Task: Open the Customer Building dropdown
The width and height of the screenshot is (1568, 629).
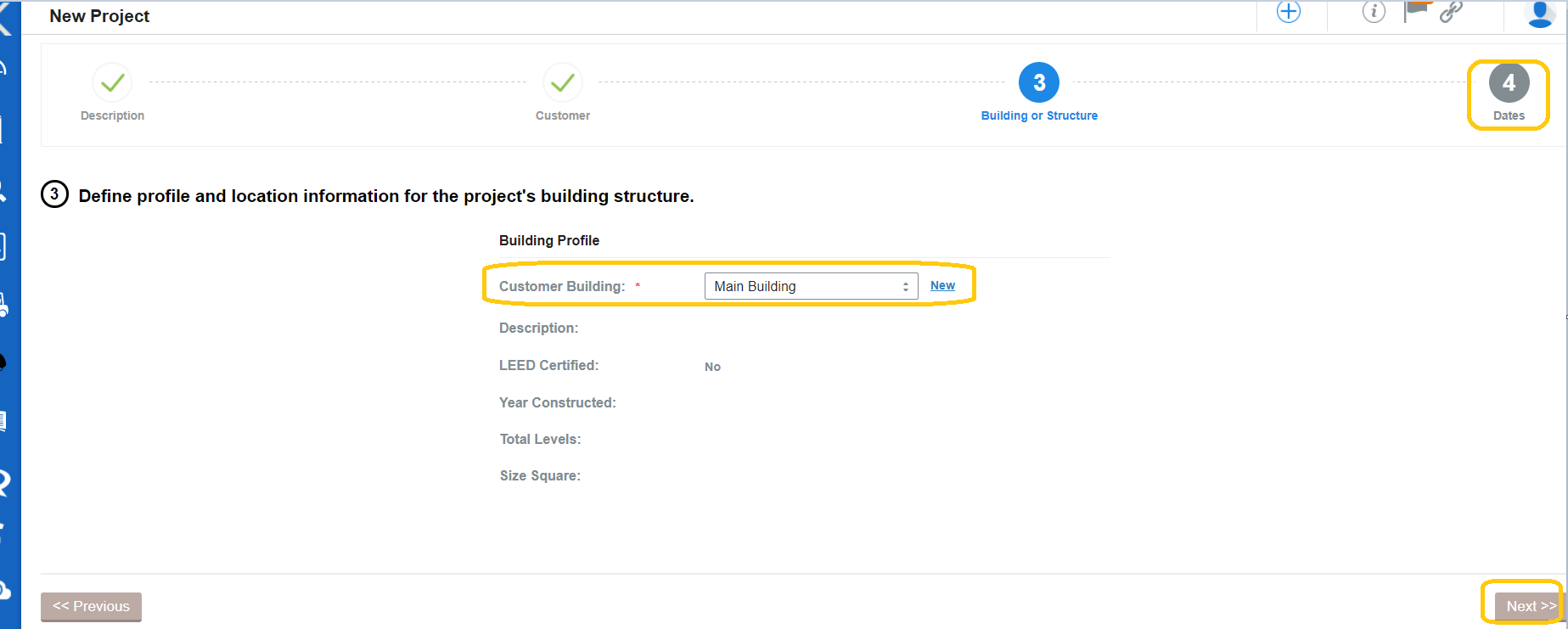Action: point(811,286)
